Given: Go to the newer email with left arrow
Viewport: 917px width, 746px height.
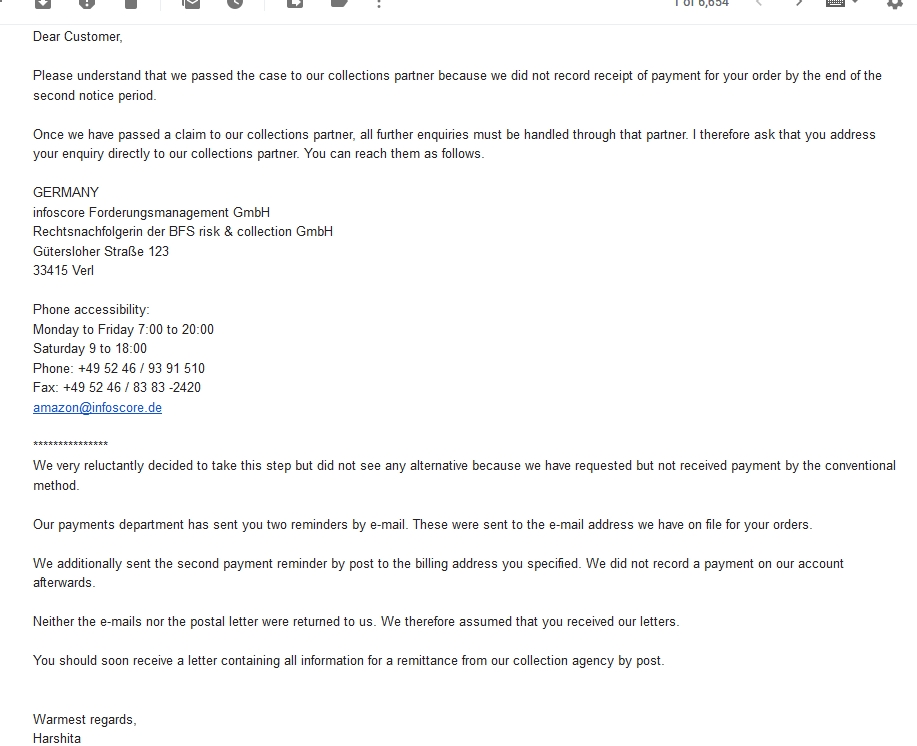Looking at the screenshot, I should click(x=759, y=3).
